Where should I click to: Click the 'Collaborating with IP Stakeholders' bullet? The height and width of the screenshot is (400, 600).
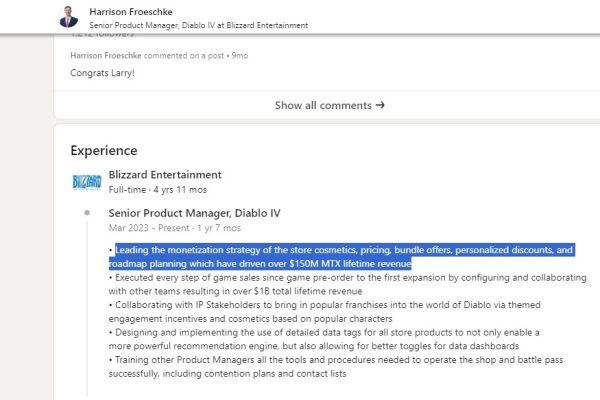(324, 312)
